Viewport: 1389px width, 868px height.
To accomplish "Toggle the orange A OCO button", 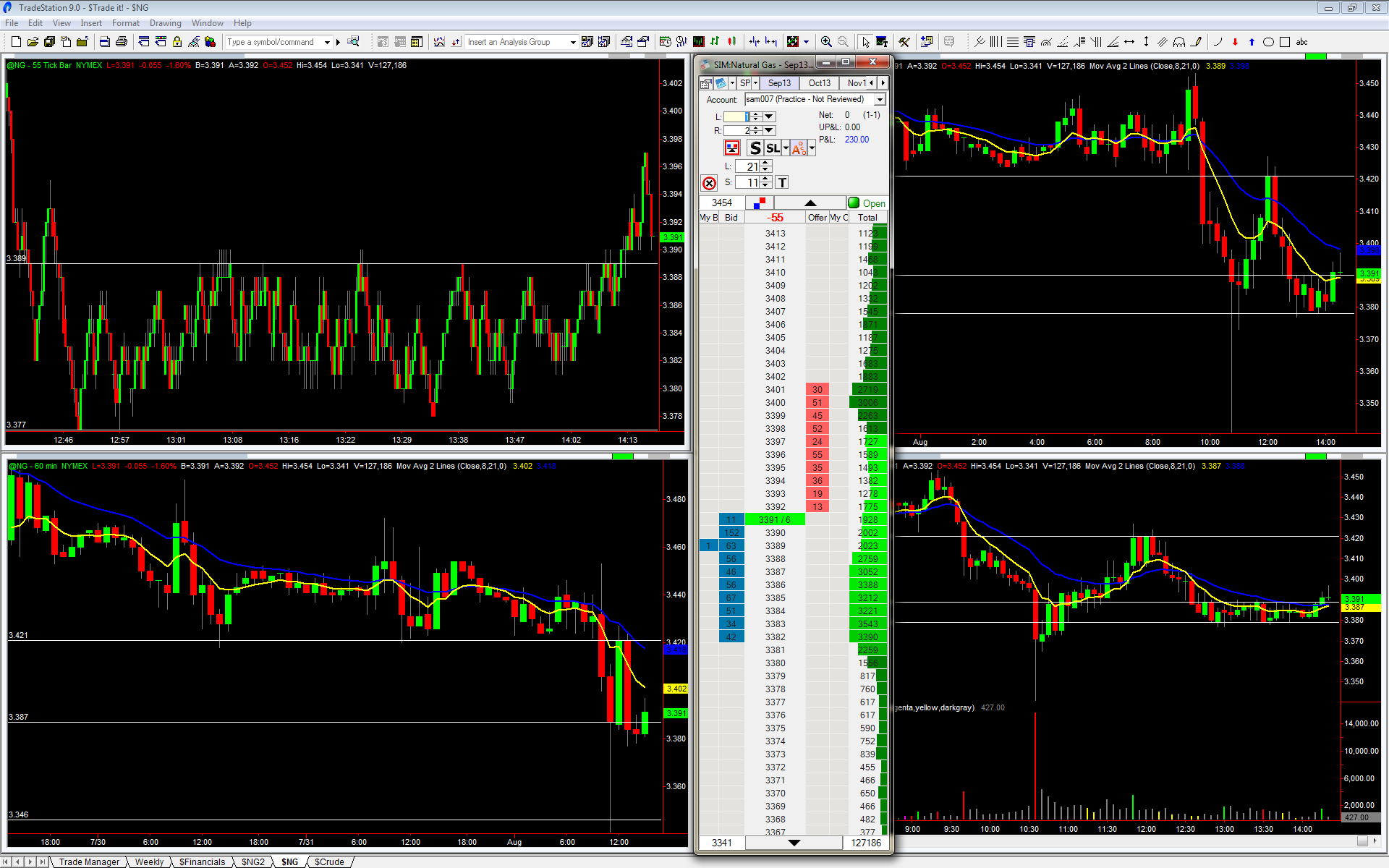I will tap(799, 148).
